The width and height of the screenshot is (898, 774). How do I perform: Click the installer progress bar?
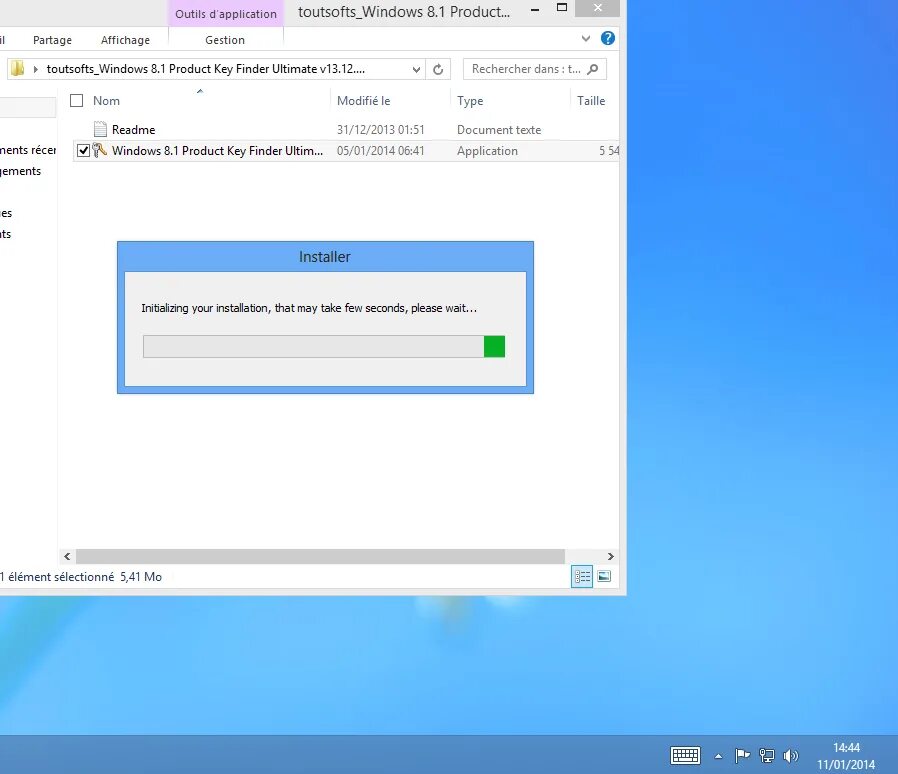[x=324, y=347]
